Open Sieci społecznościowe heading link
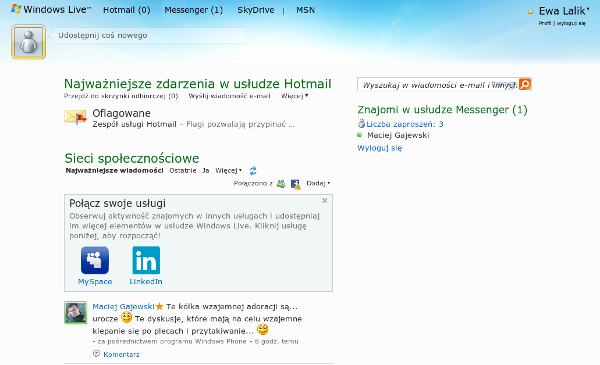This screenshot has width=600, height=365. pyautogui.click(x=132, y=158)
